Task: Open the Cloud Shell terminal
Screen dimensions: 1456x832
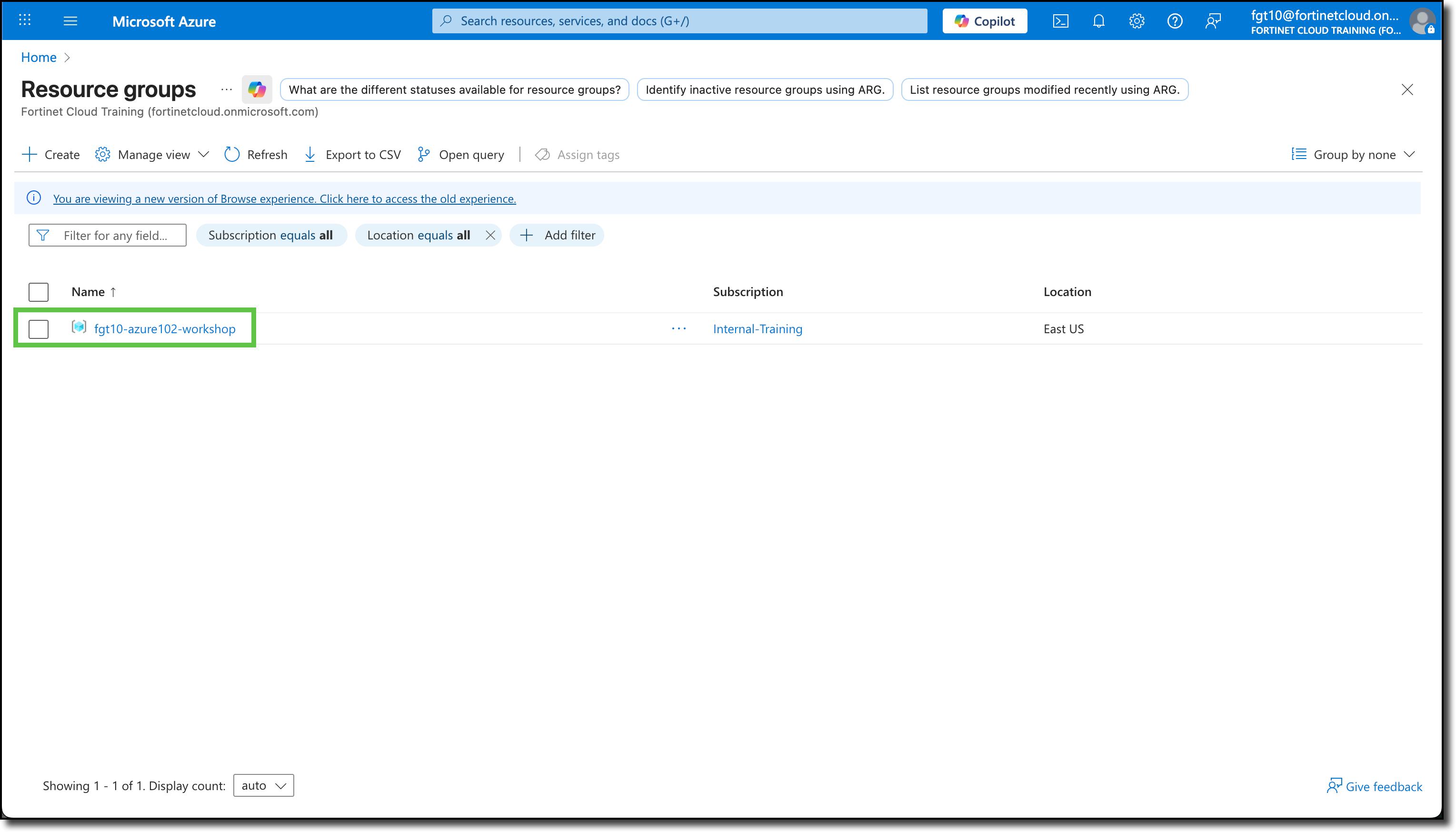Action: (1061, 20)
